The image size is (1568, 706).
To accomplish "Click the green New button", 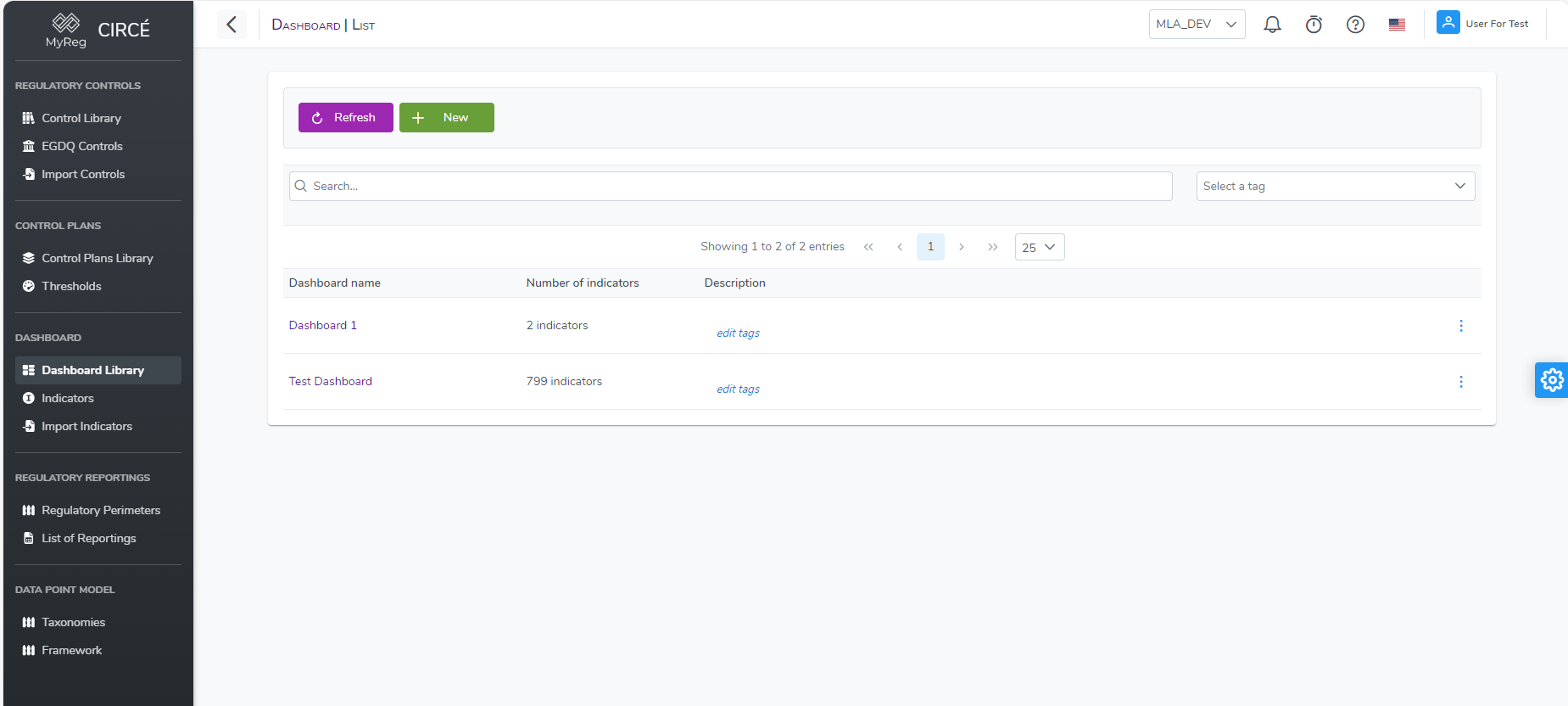I will (446, 117).
